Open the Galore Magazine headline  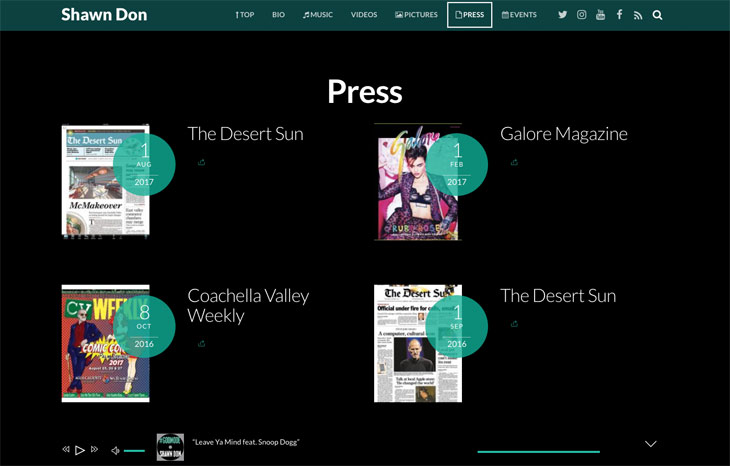[564, 134]
